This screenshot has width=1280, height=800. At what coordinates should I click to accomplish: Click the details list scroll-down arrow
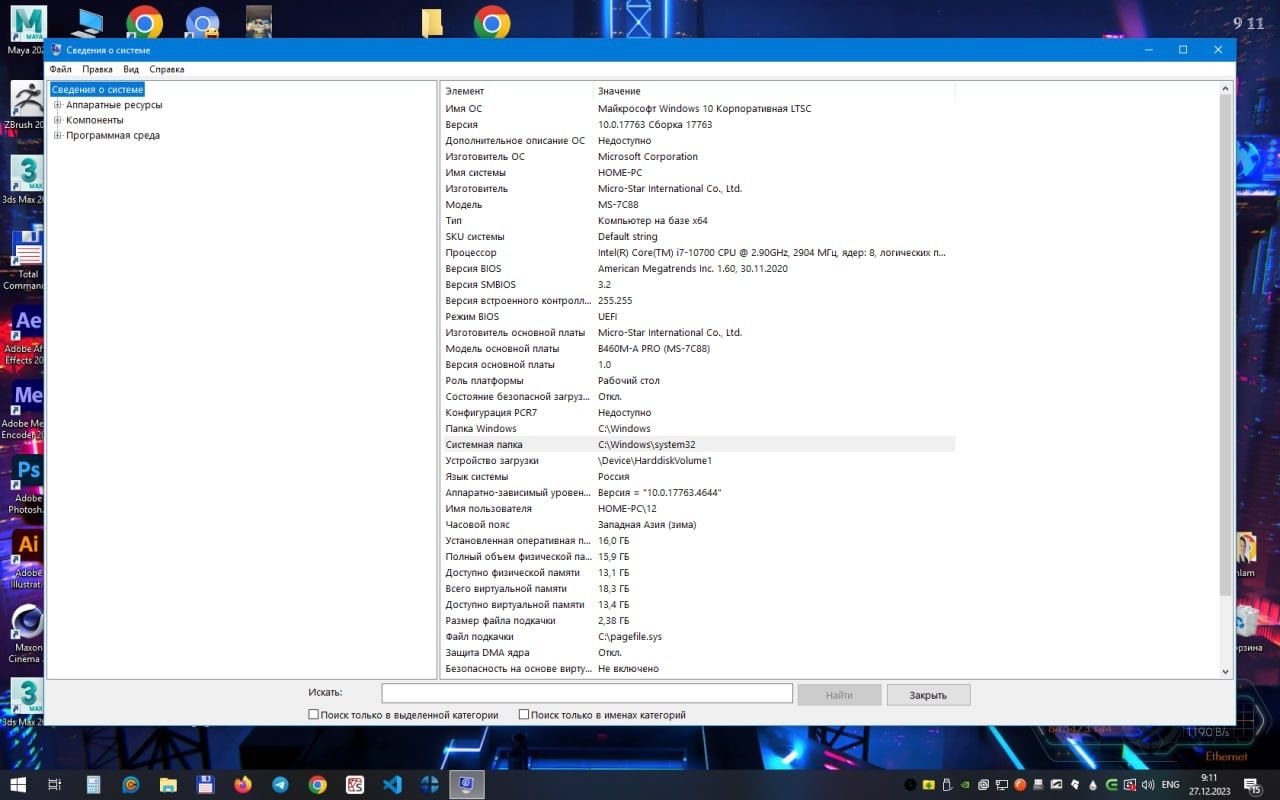(x=1225, y=672)
